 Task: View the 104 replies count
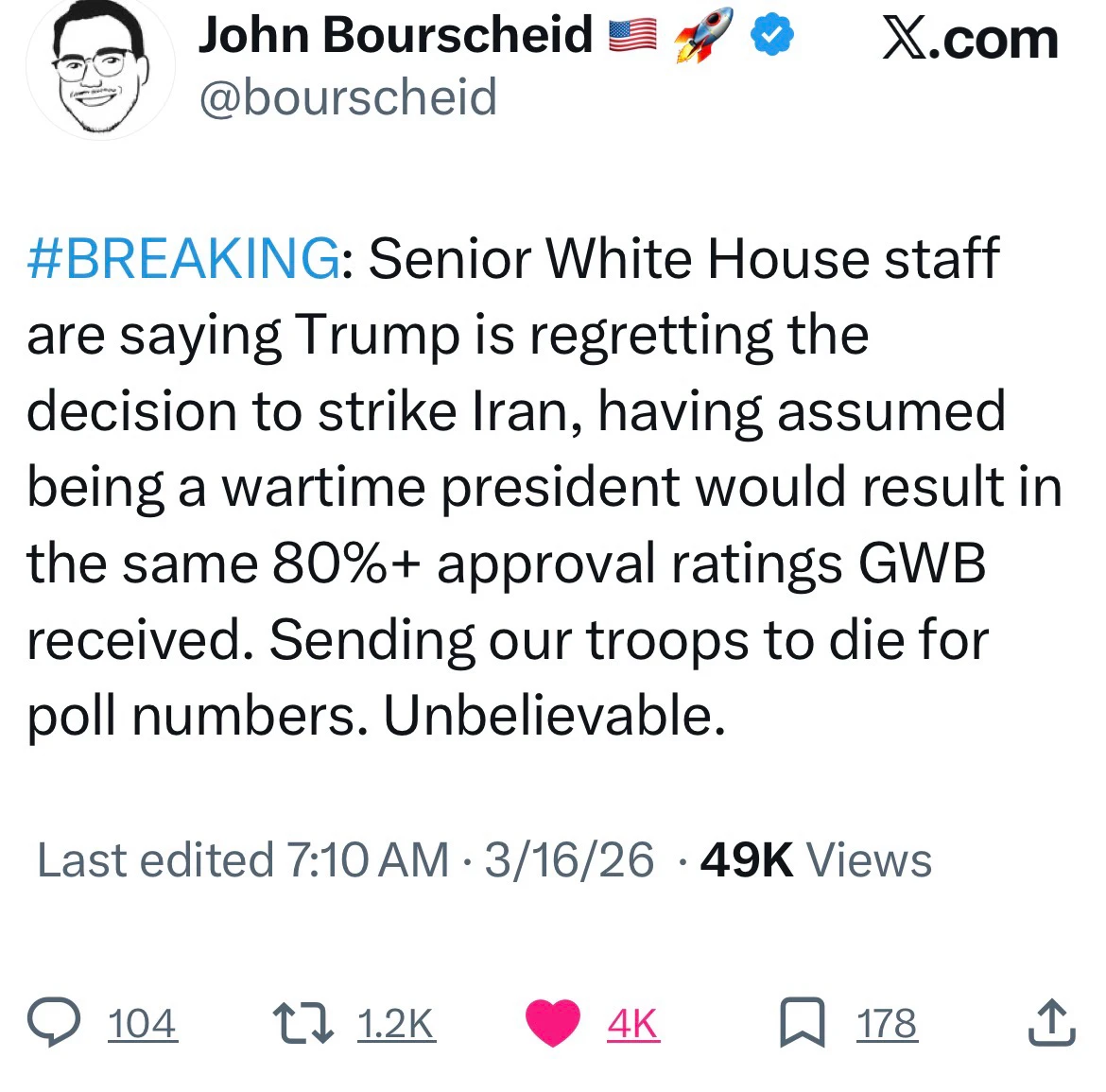click(142, 1024)
